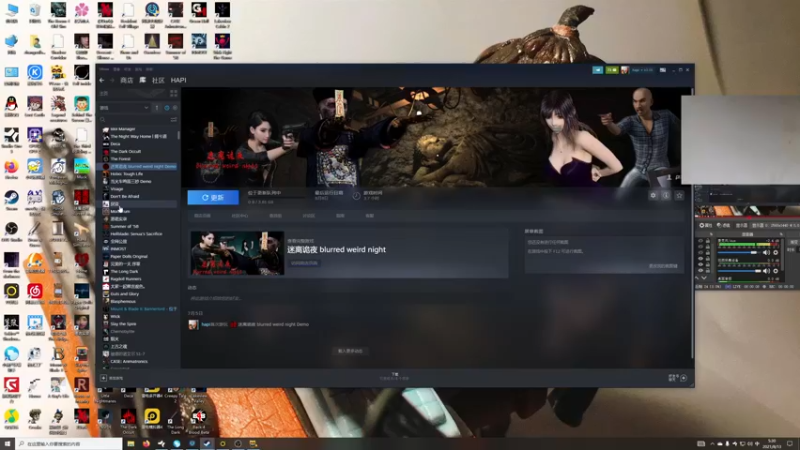Open advanced filter options icon

tap(173, 119)
